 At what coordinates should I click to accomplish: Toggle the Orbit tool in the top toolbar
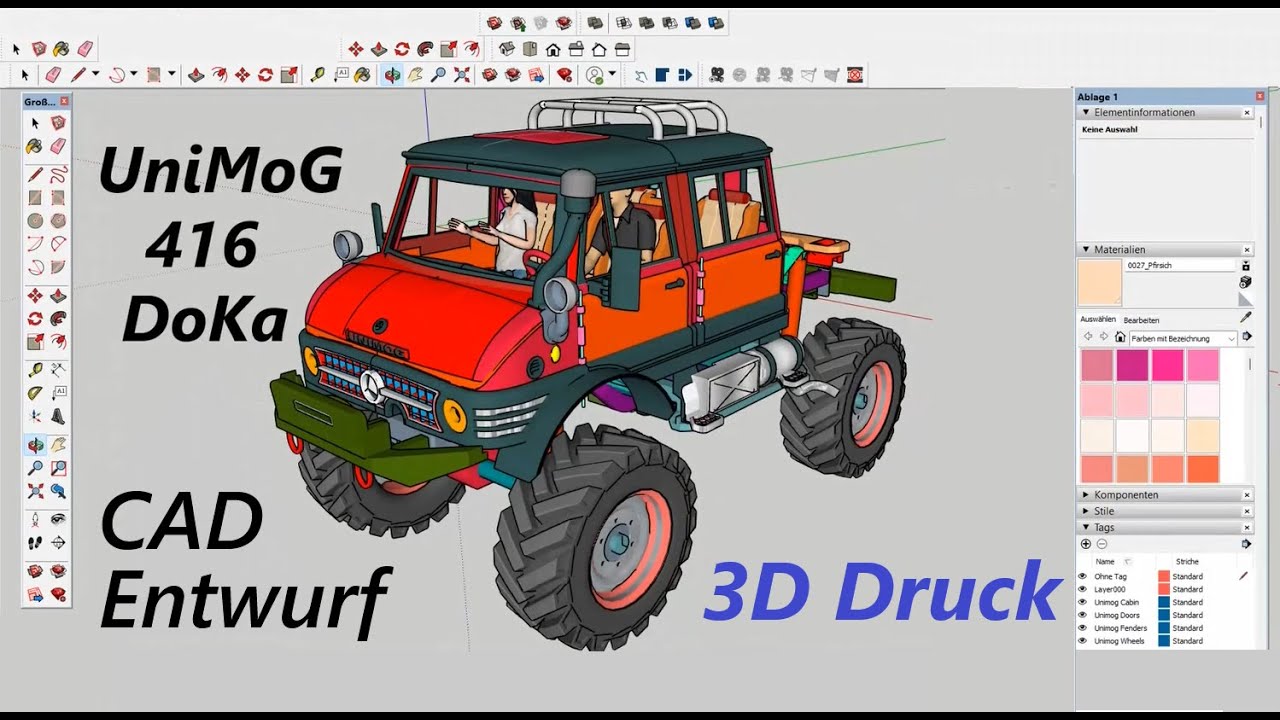392,75
